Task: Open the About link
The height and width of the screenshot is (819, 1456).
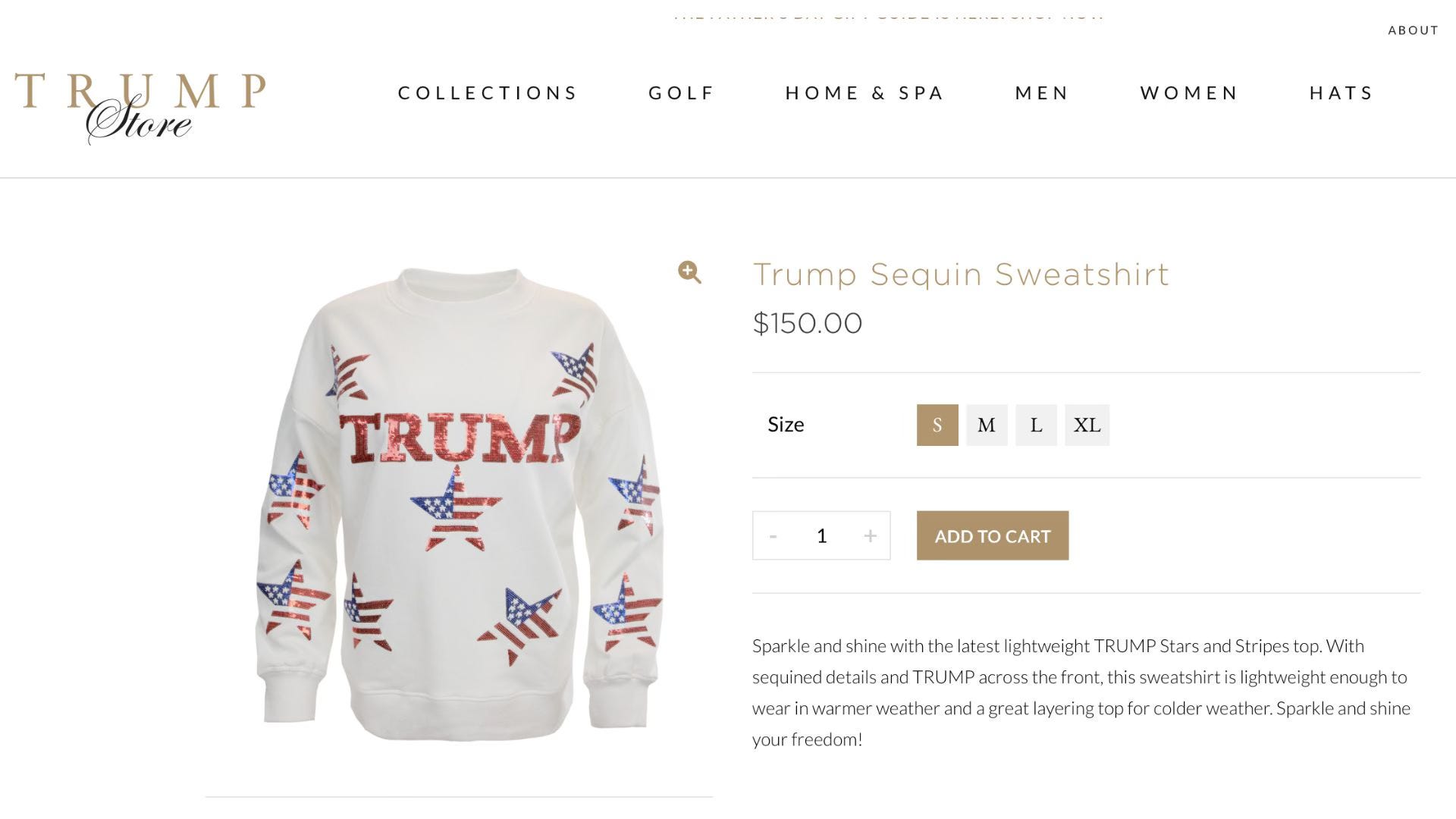Action: click(1414, 30)
